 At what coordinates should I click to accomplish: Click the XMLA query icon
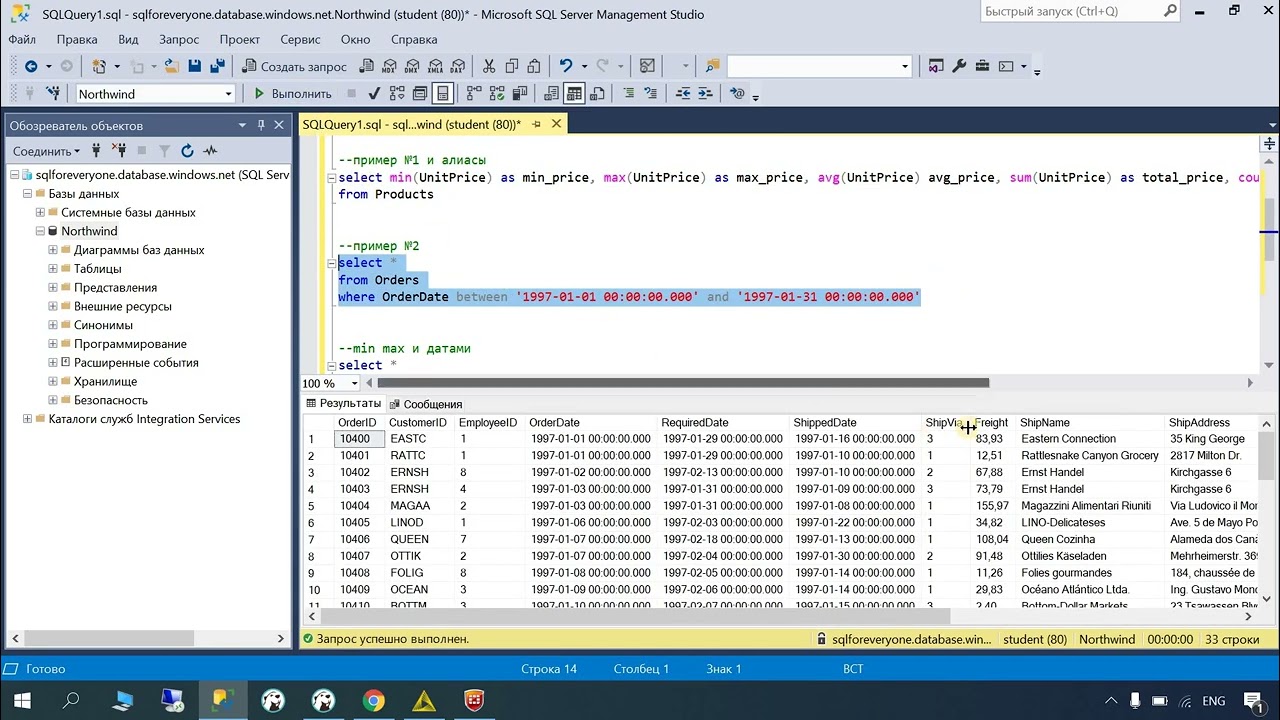pyautogui.click(x=435, y=67)
